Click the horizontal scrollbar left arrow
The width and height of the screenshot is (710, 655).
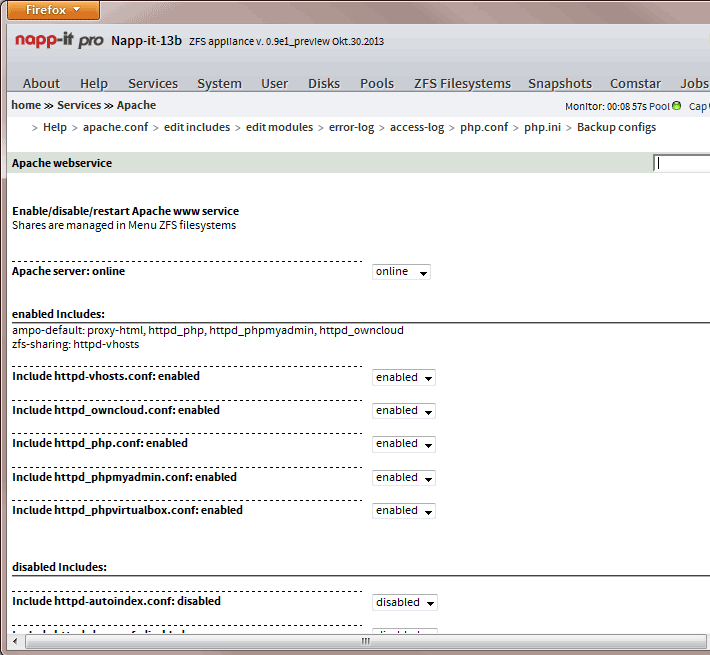[15, 641]
